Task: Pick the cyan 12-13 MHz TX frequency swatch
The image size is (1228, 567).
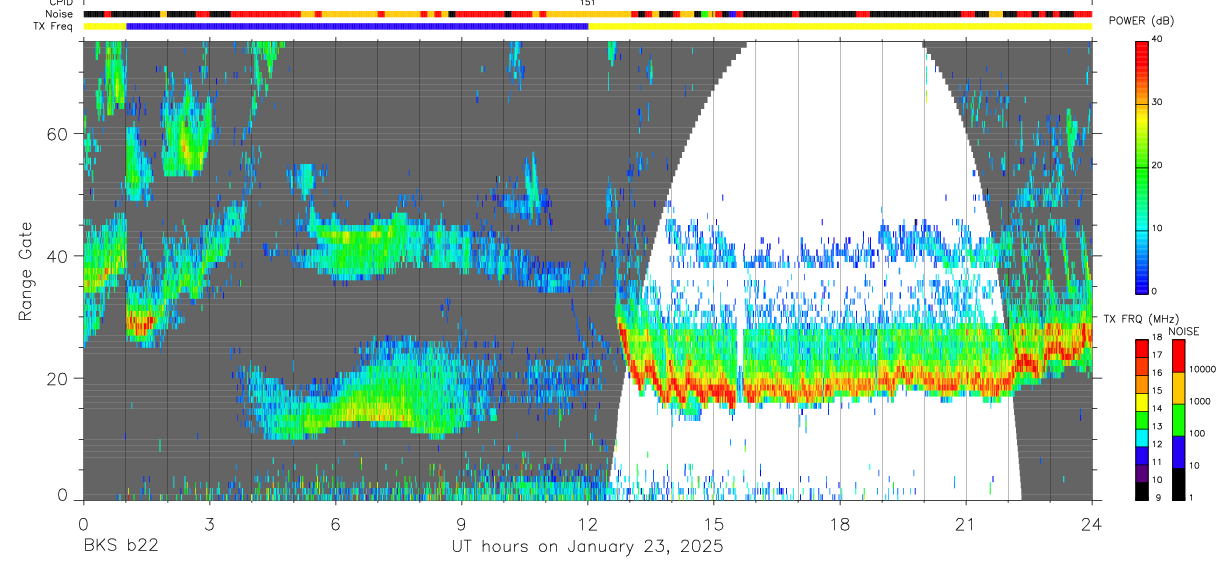Action: click(x=1142, y=438)
